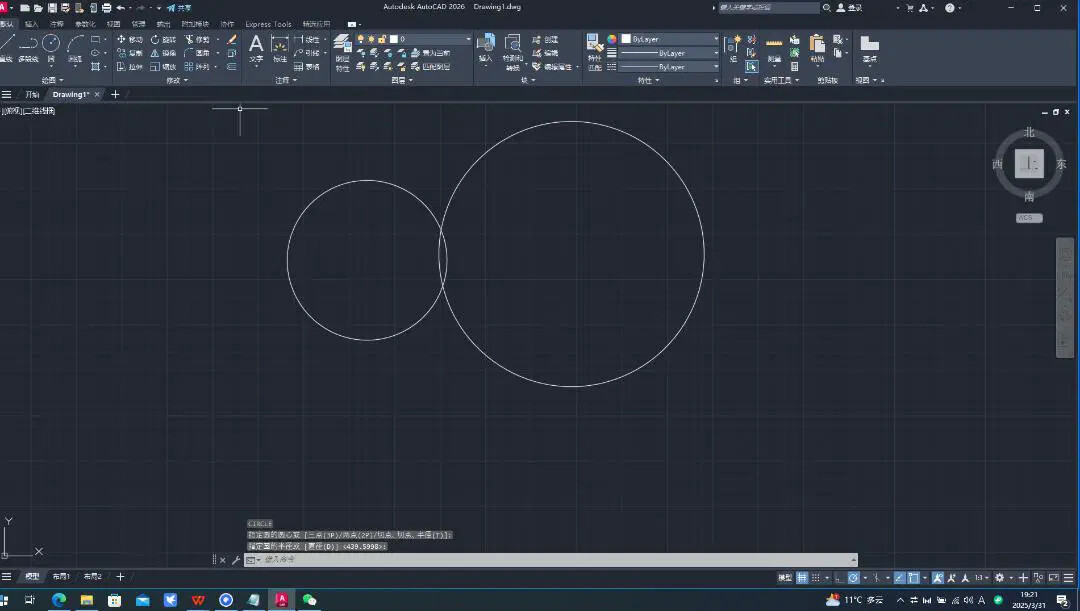The image size is (1080, 611).
Task: Click the object color wheel swatch
Action: point(612,39)
